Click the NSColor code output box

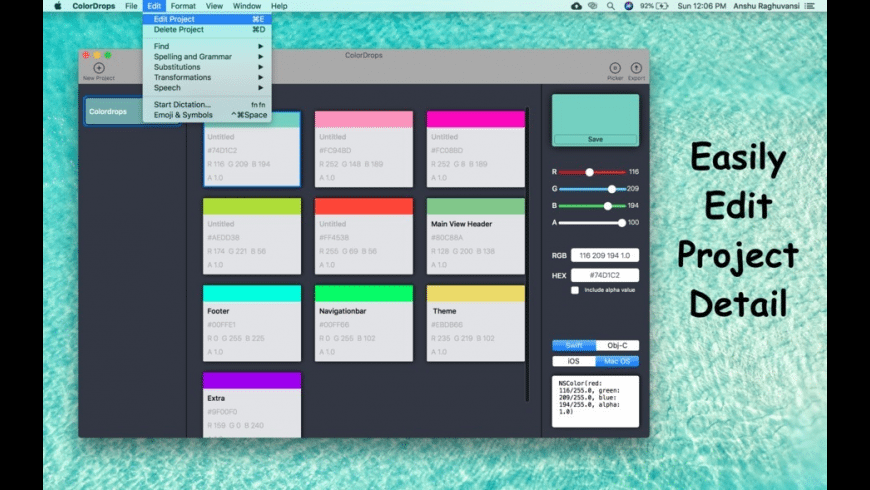pyautogui.click(x=595, y=402)
